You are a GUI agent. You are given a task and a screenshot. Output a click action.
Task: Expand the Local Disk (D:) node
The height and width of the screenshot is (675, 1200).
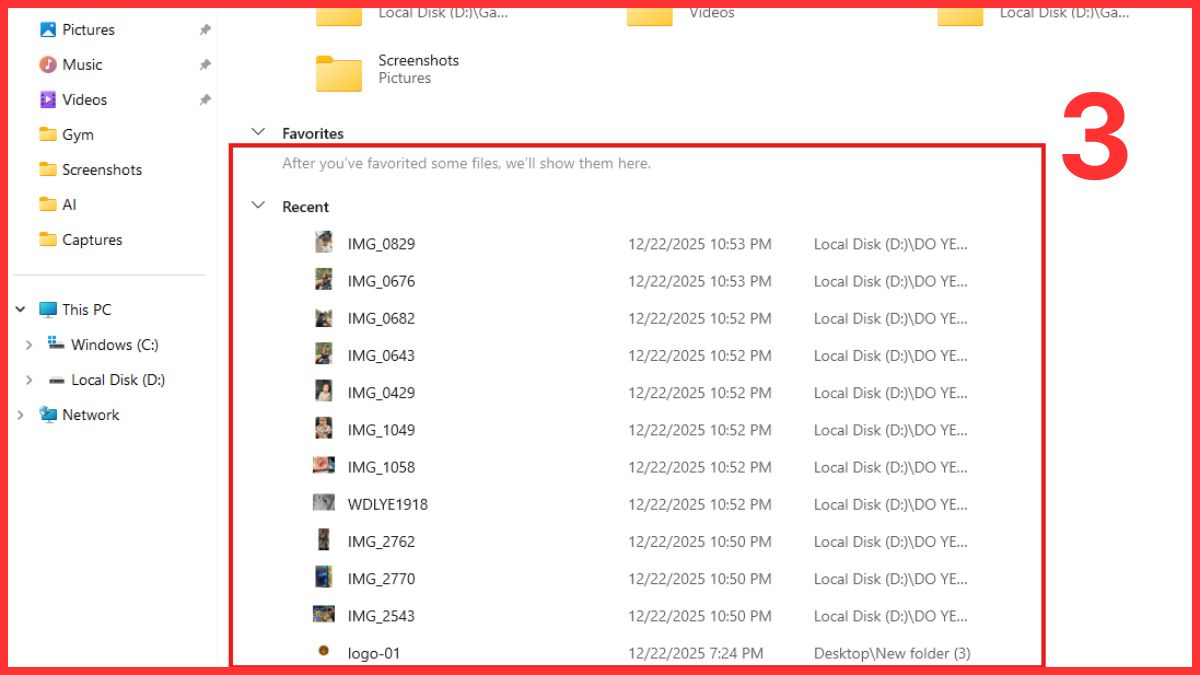click(x=29, y=380)
